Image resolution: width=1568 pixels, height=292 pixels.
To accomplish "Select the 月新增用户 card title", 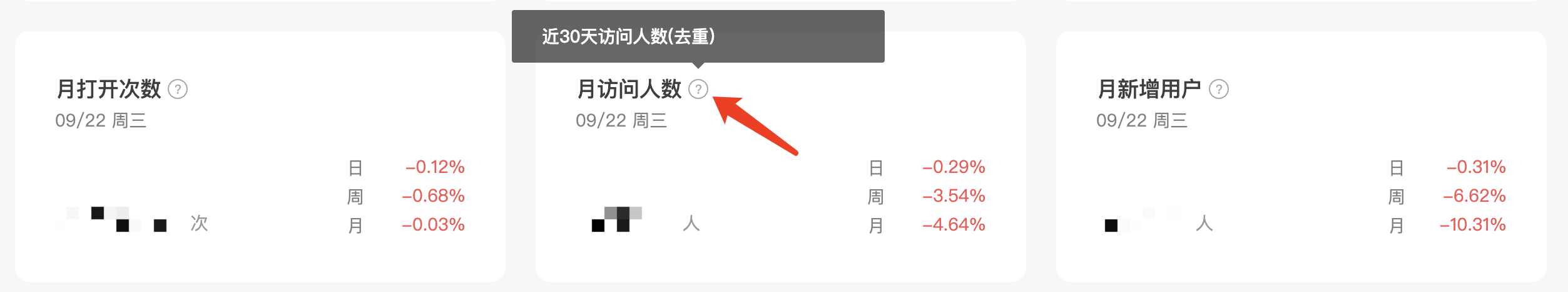I will point(1150,89).
